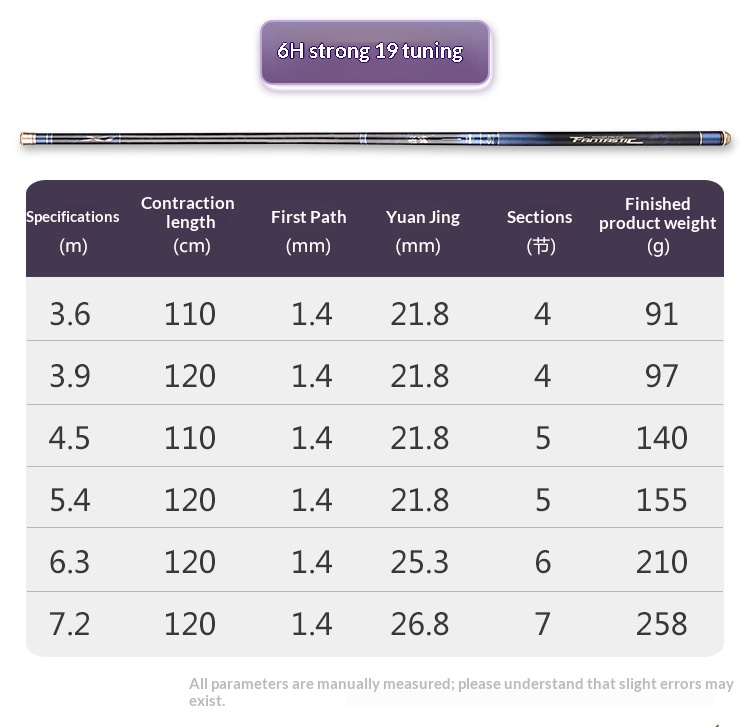The width and height of the screenshot is (750, 727).
Task: Click the "Finished product weight (g)" header
Action: [x=657, y=224]
